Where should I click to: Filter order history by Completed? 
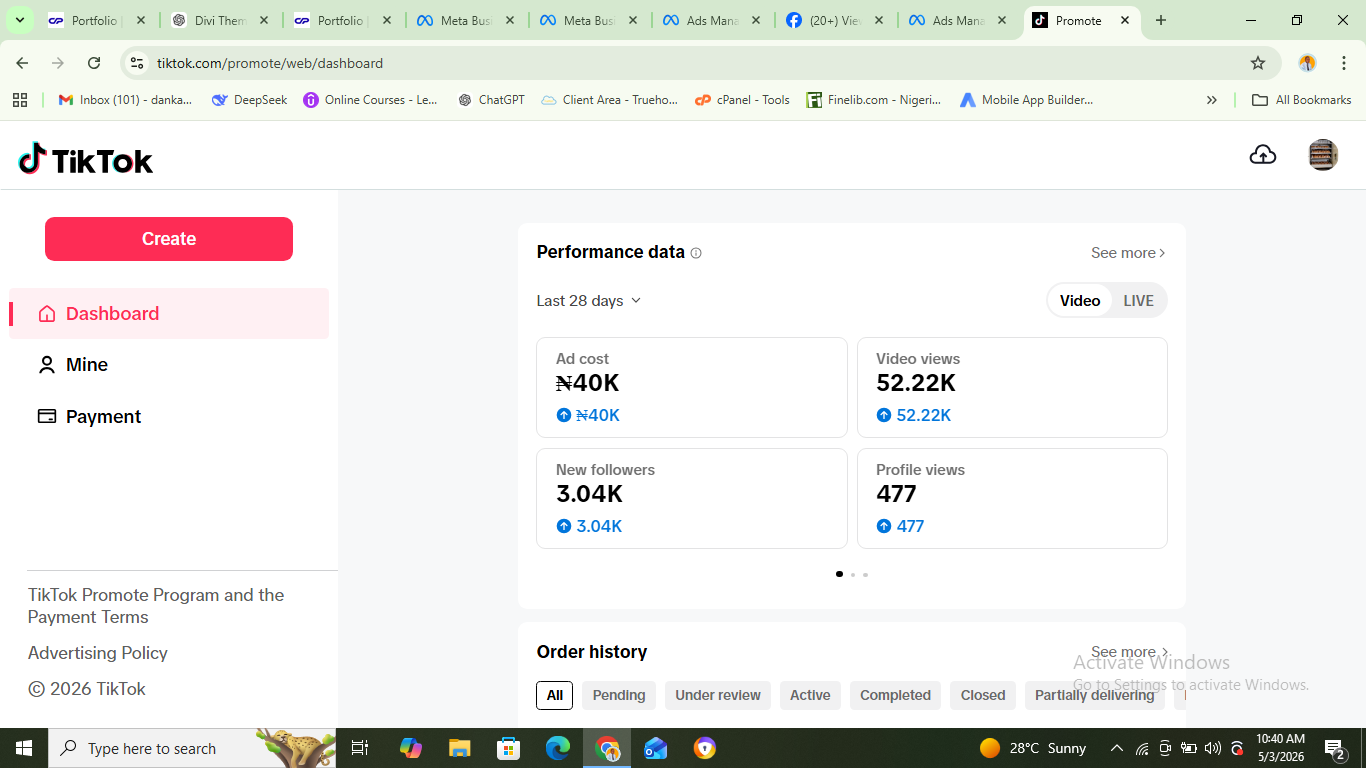[895, 696]
